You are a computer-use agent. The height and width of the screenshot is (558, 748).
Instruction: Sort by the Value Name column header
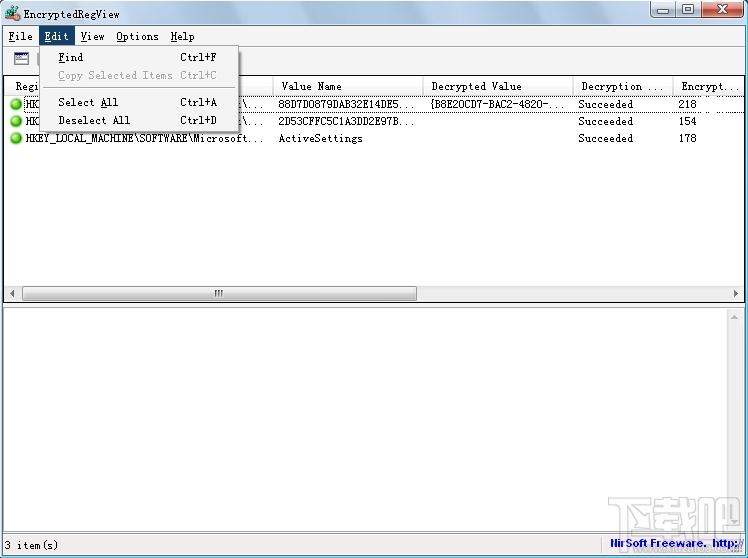coord(348,86)
